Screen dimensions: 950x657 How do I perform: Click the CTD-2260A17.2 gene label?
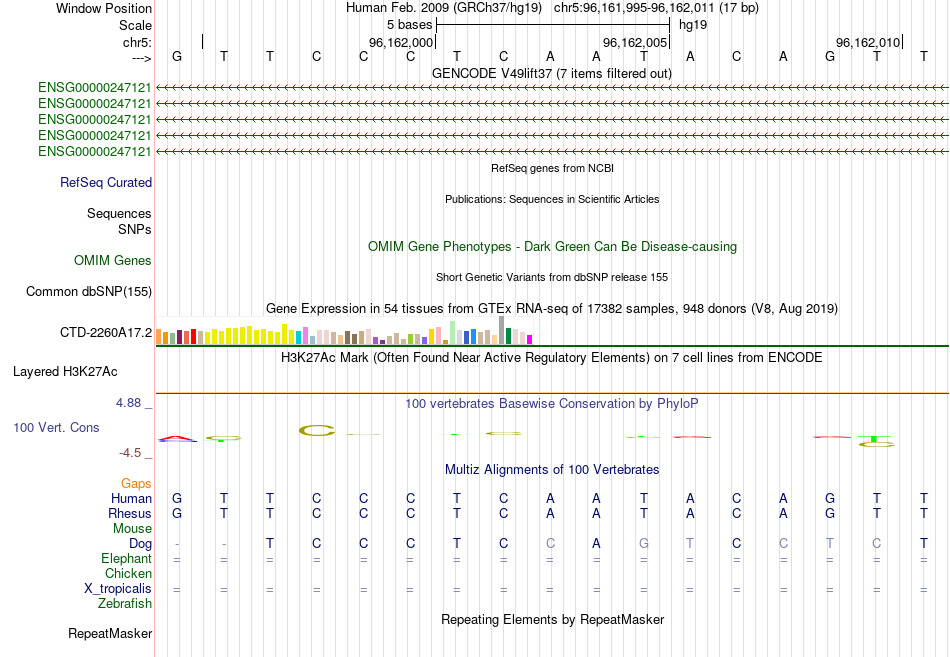[x=106, y=333]
